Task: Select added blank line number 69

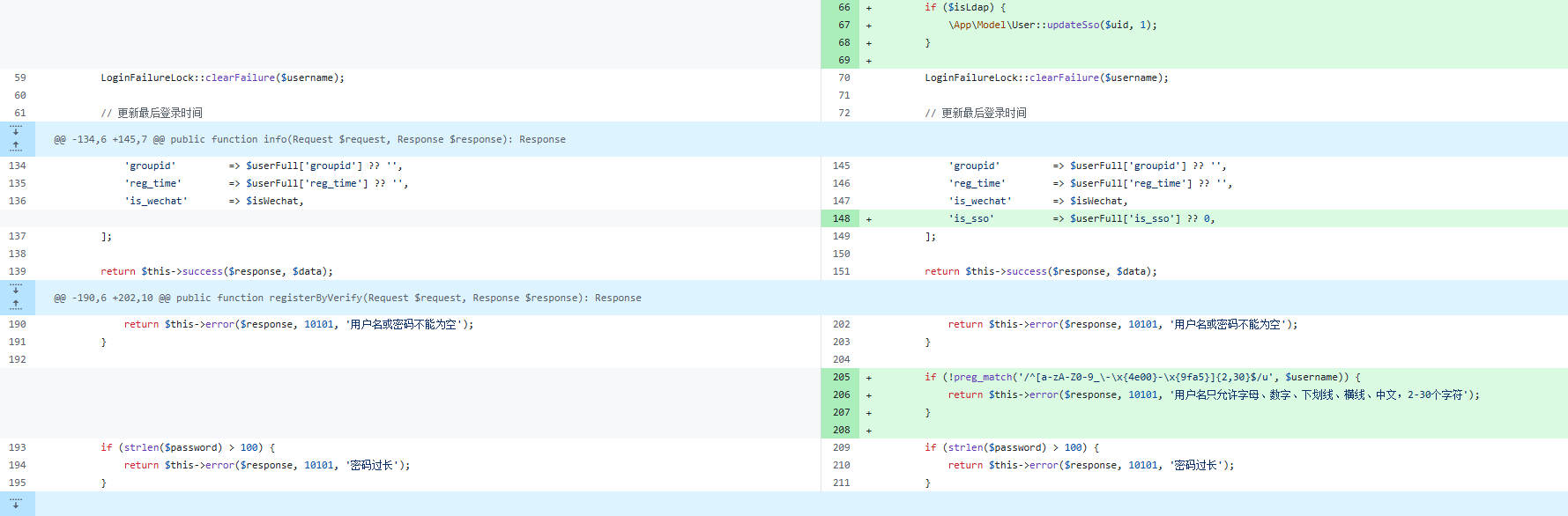Action: [x=844, y=60]
